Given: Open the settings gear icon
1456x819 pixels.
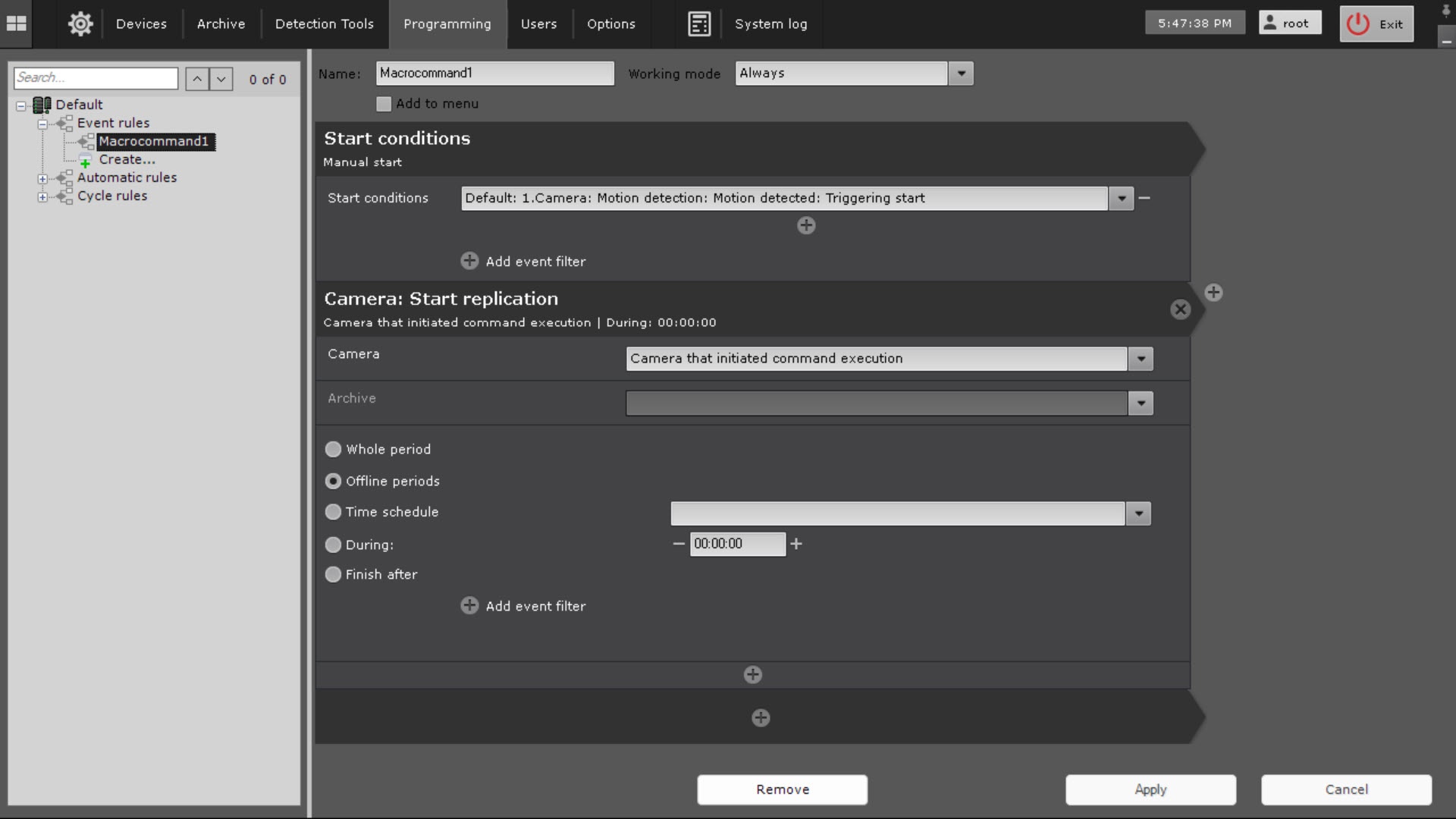Looking at the screenshot, I should point(80,24).
